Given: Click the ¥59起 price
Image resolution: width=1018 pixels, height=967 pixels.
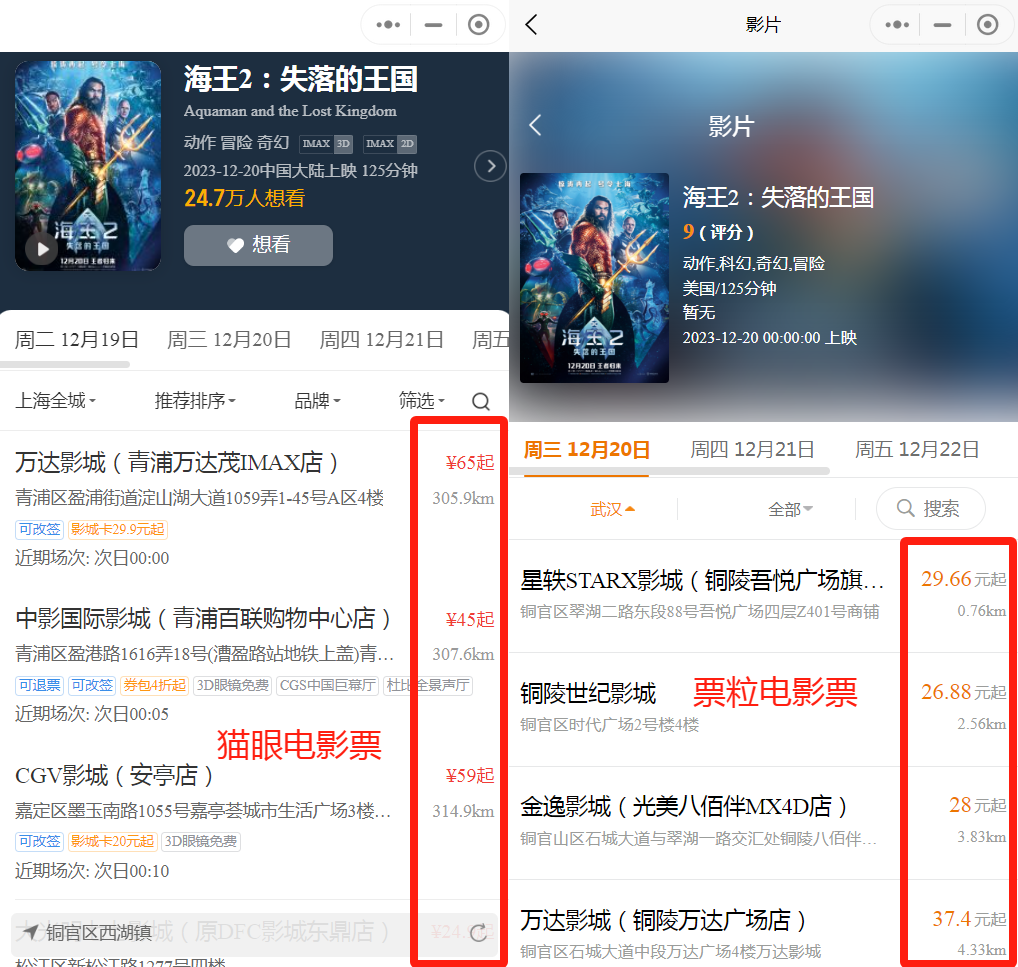Looking at the screenshot, I should pyautogui.click(x=469, y=775).
